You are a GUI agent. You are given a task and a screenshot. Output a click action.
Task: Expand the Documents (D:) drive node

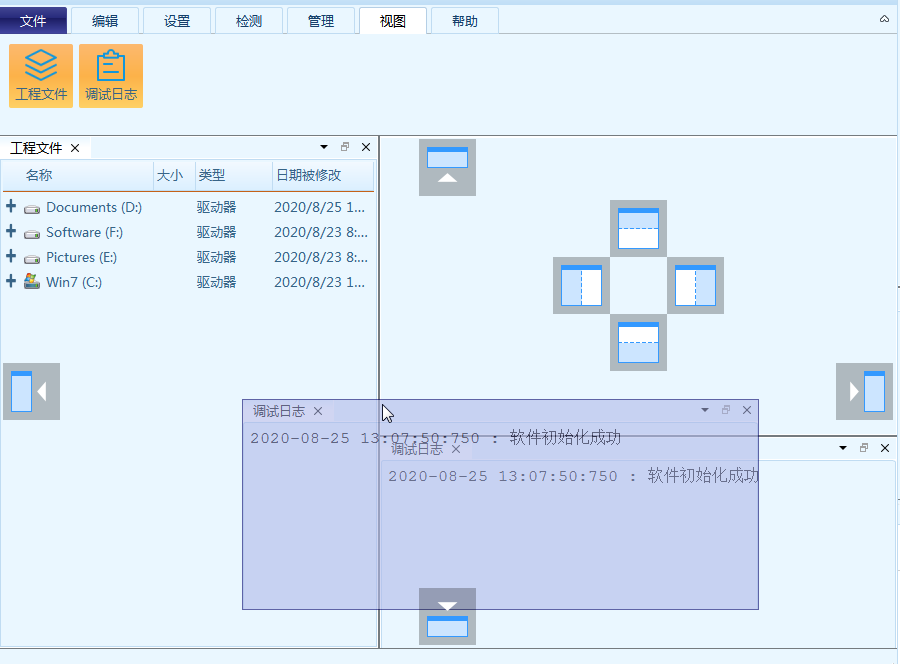10,207
